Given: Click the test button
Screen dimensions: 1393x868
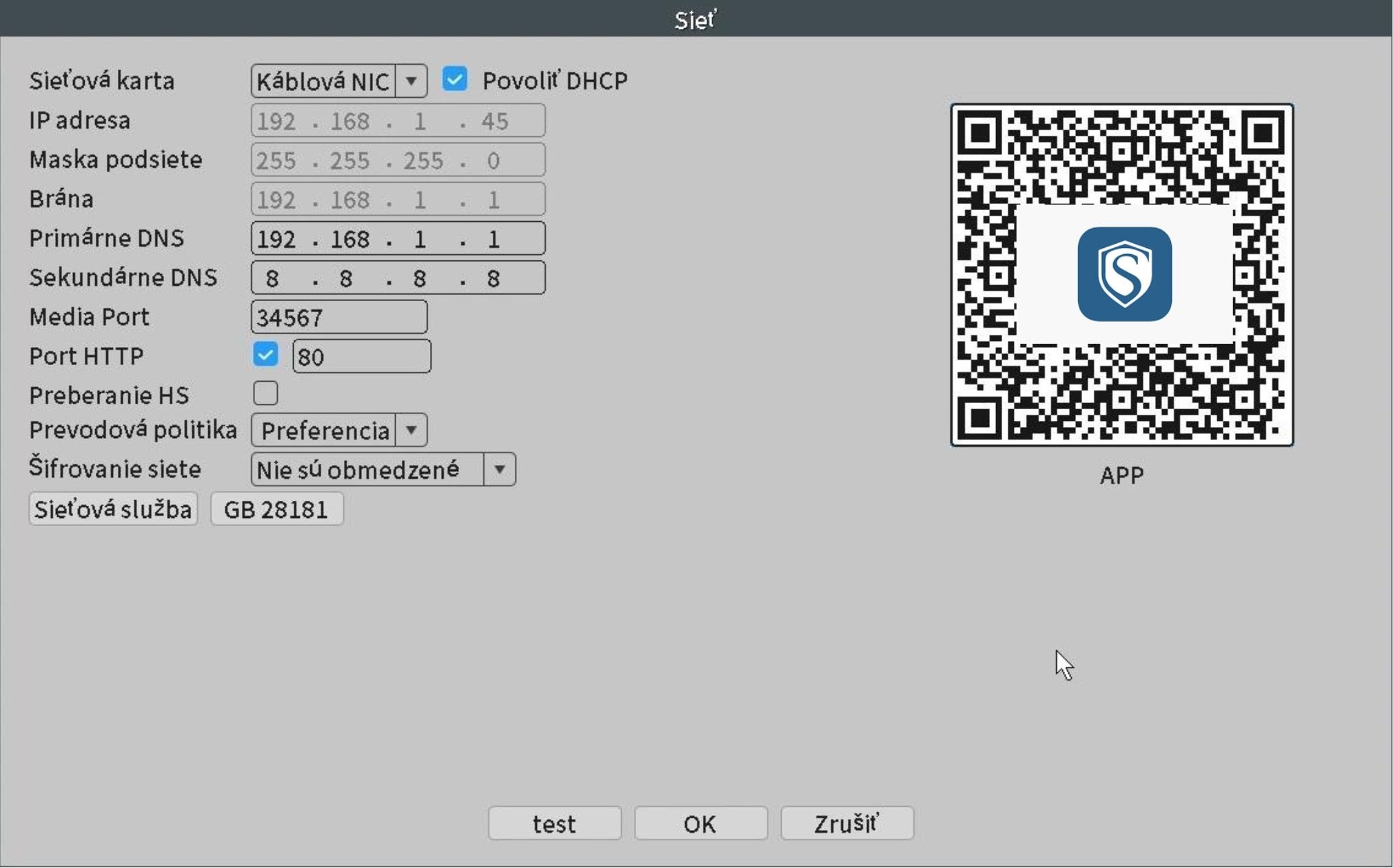Looking at the screenshot, I should pos(555,823).
